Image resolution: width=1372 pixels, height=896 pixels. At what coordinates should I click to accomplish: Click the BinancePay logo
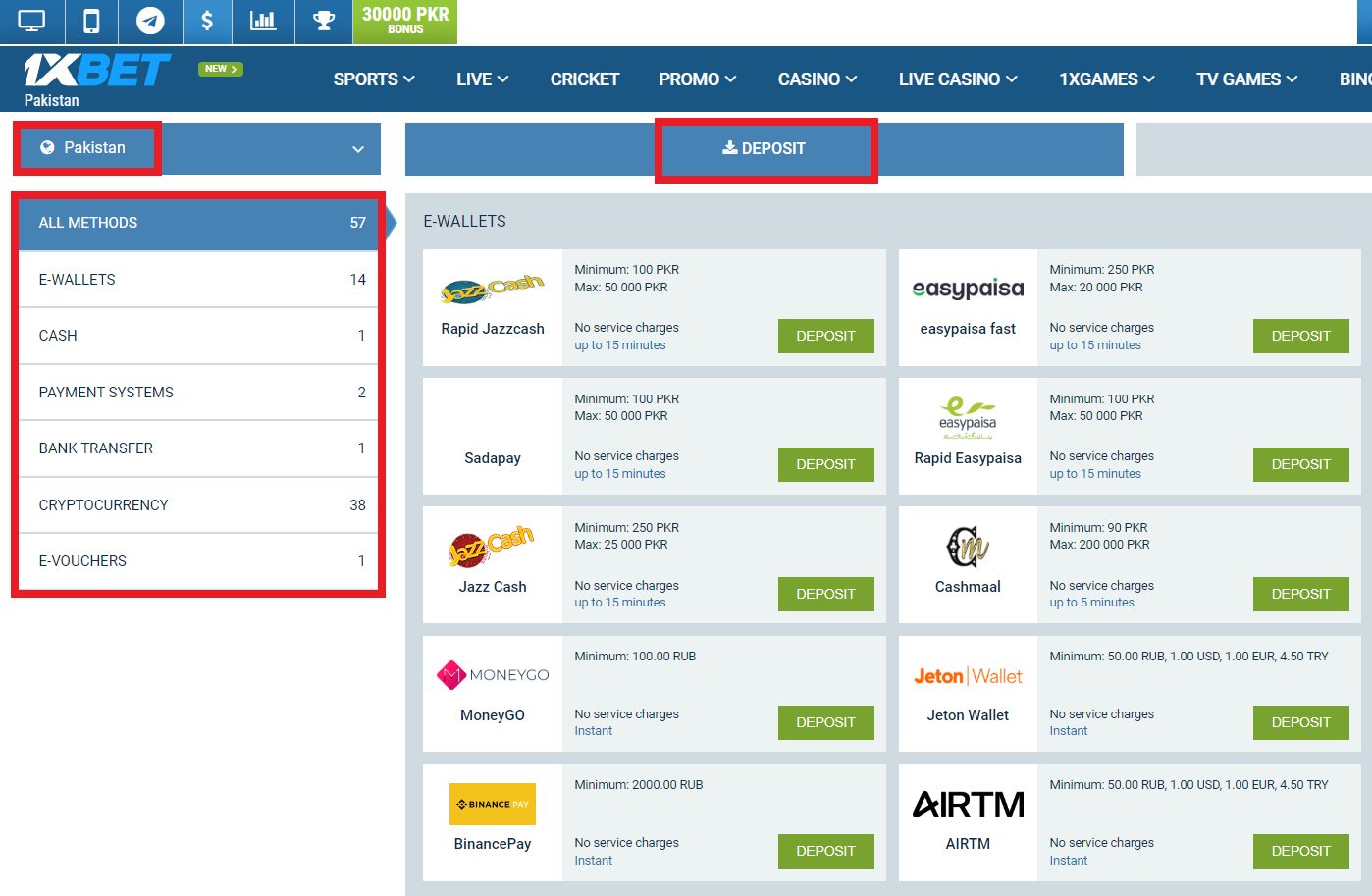point(492,804)
